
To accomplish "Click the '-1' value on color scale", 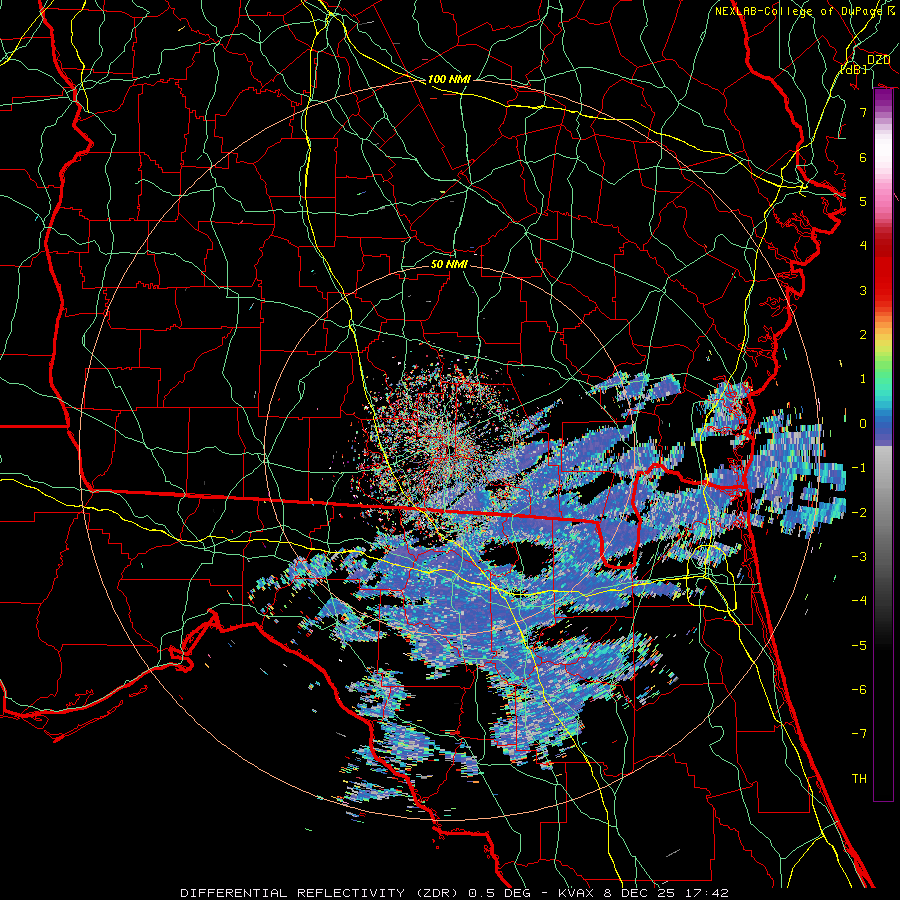I will pos(859,468).
